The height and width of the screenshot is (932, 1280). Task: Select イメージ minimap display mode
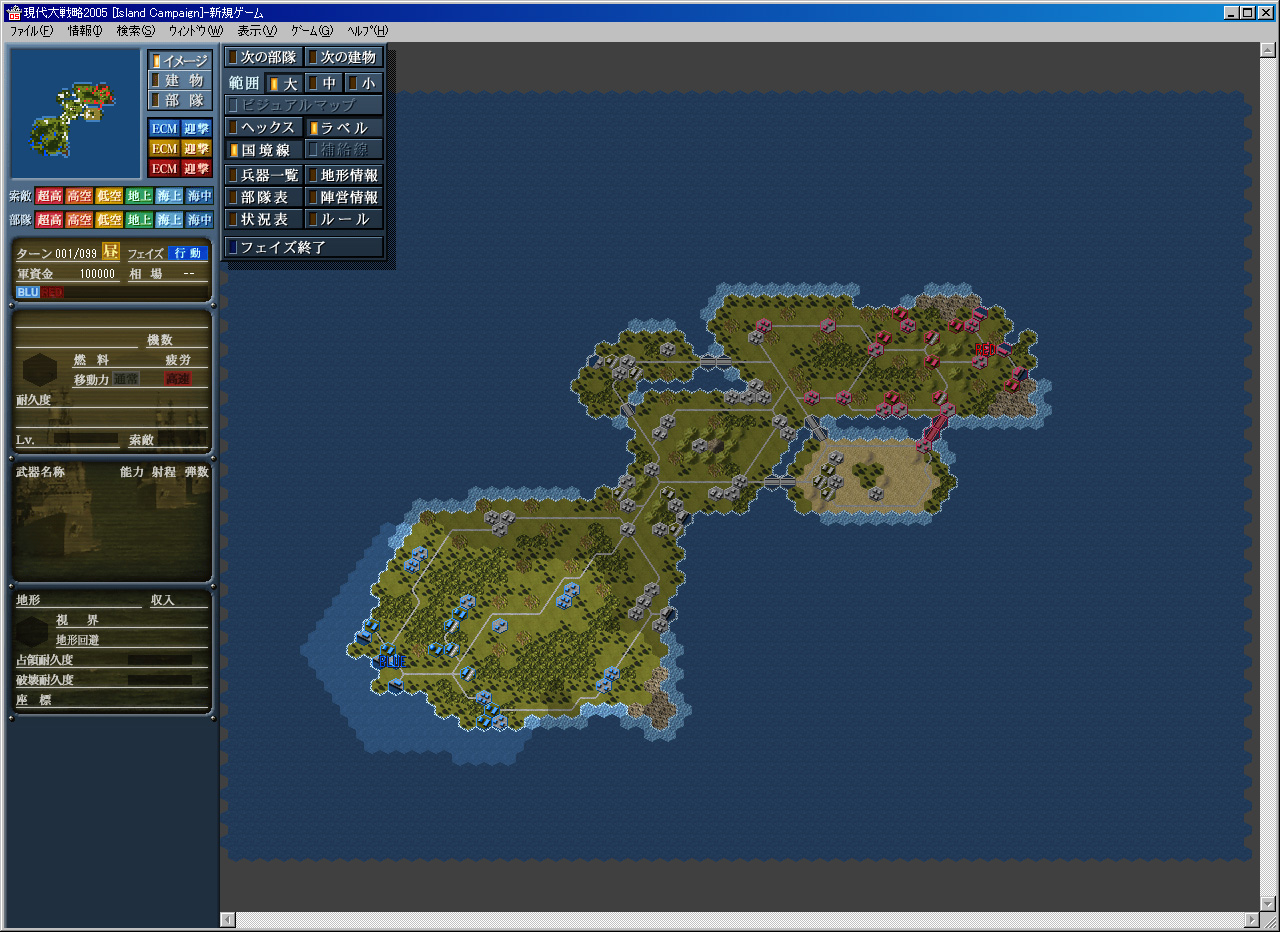pos(180,61)
